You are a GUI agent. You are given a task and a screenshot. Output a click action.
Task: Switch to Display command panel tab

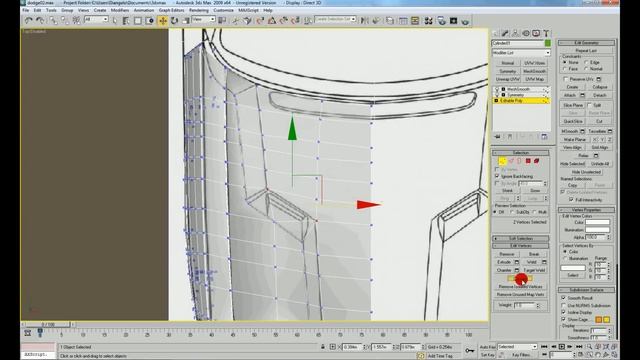point(536,33)
